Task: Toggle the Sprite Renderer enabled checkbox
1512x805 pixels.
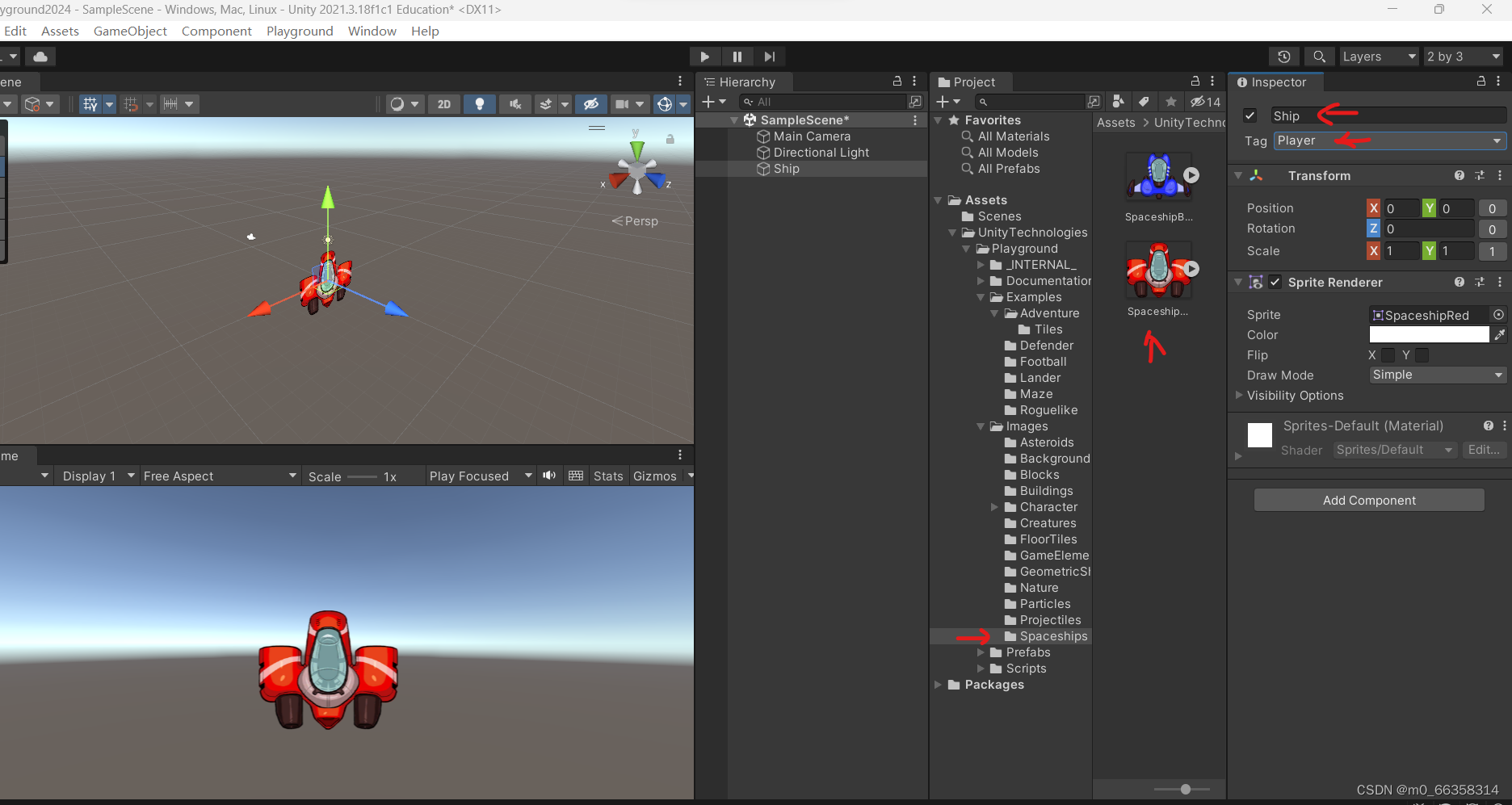Action: point(1275,282)
